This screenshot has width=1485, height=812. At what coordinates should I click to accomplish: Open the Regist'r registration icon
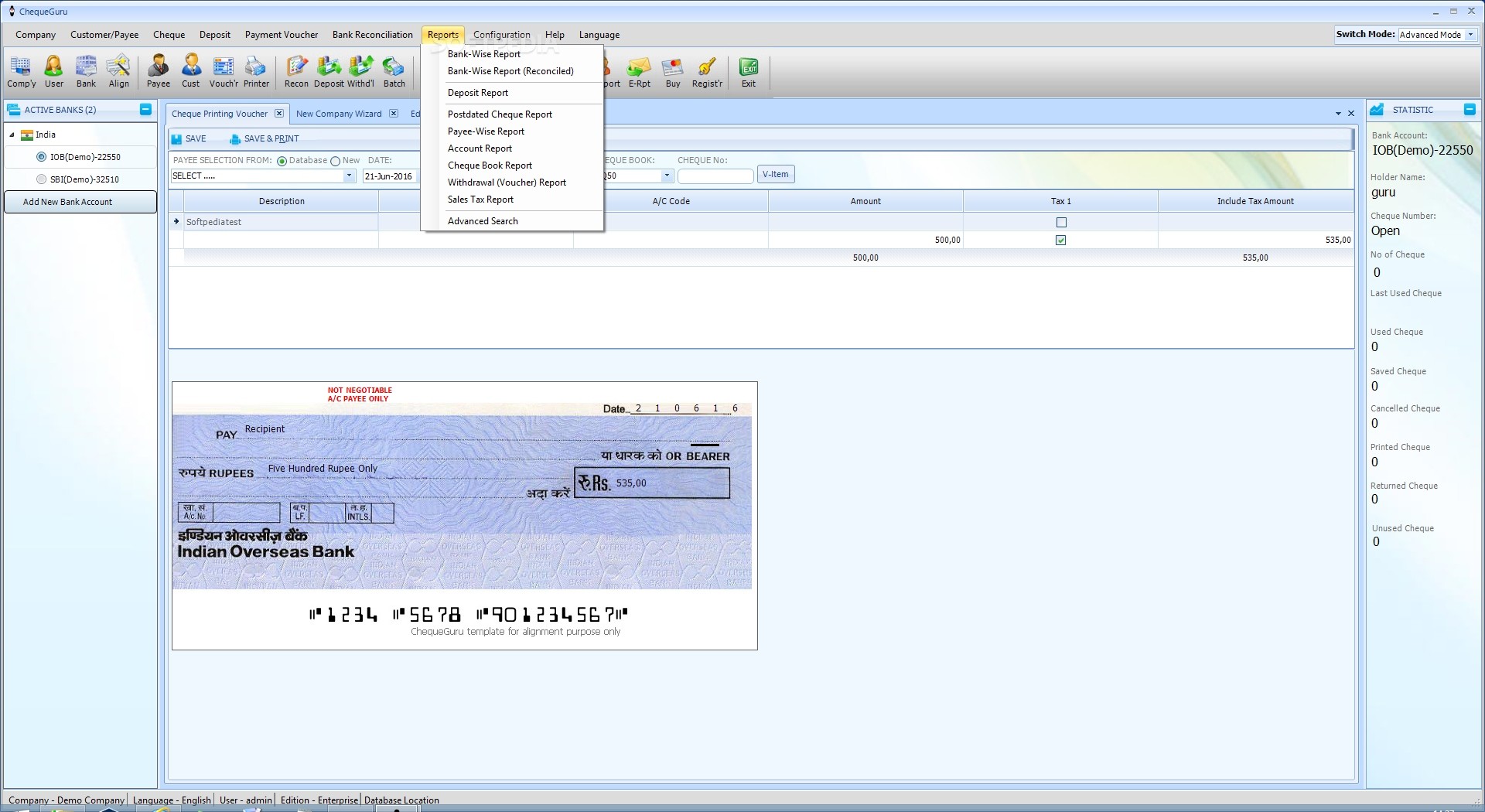coord(707,71)
